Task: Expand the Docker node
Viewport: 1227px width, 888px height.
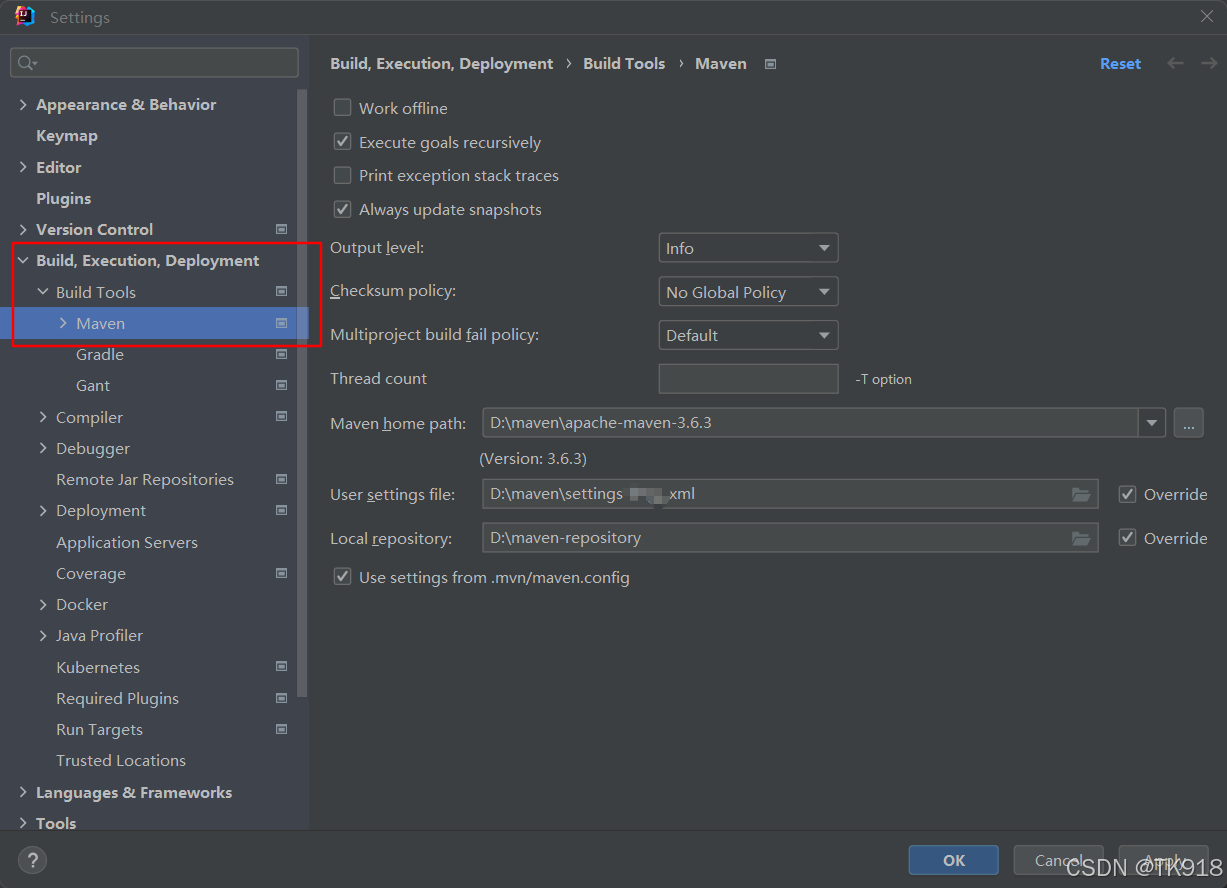Action: point(43,604)
